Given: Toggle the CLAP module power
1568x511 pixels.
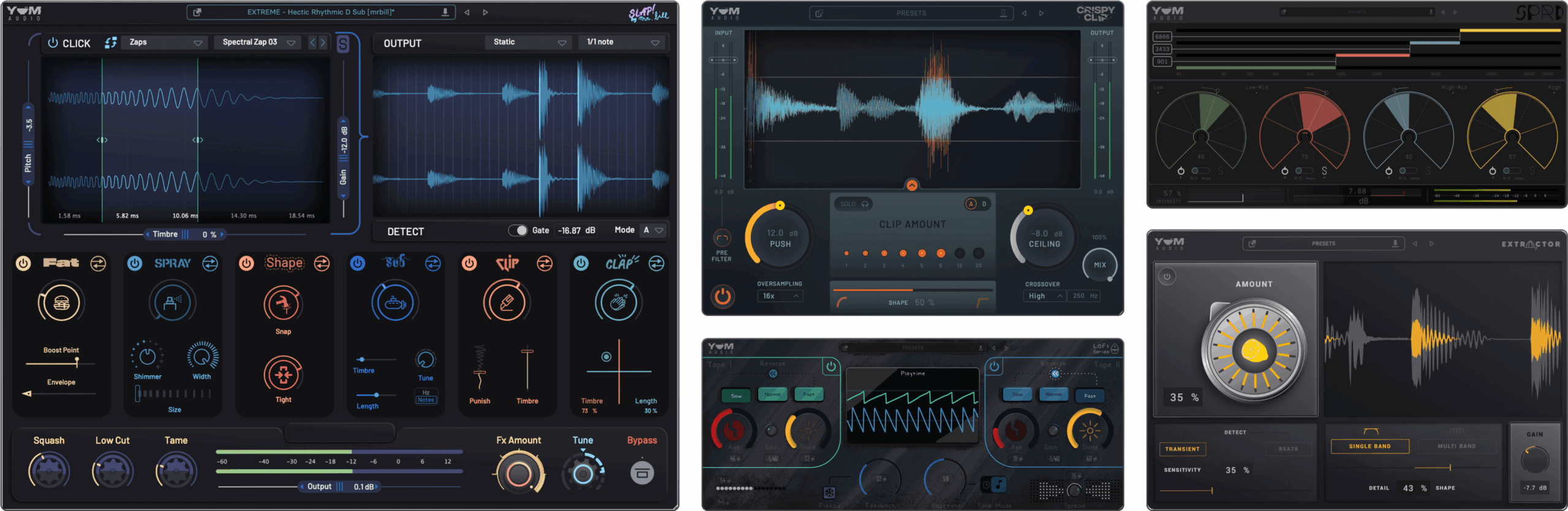Looking at the screenshot, I should tap(581, 264).
